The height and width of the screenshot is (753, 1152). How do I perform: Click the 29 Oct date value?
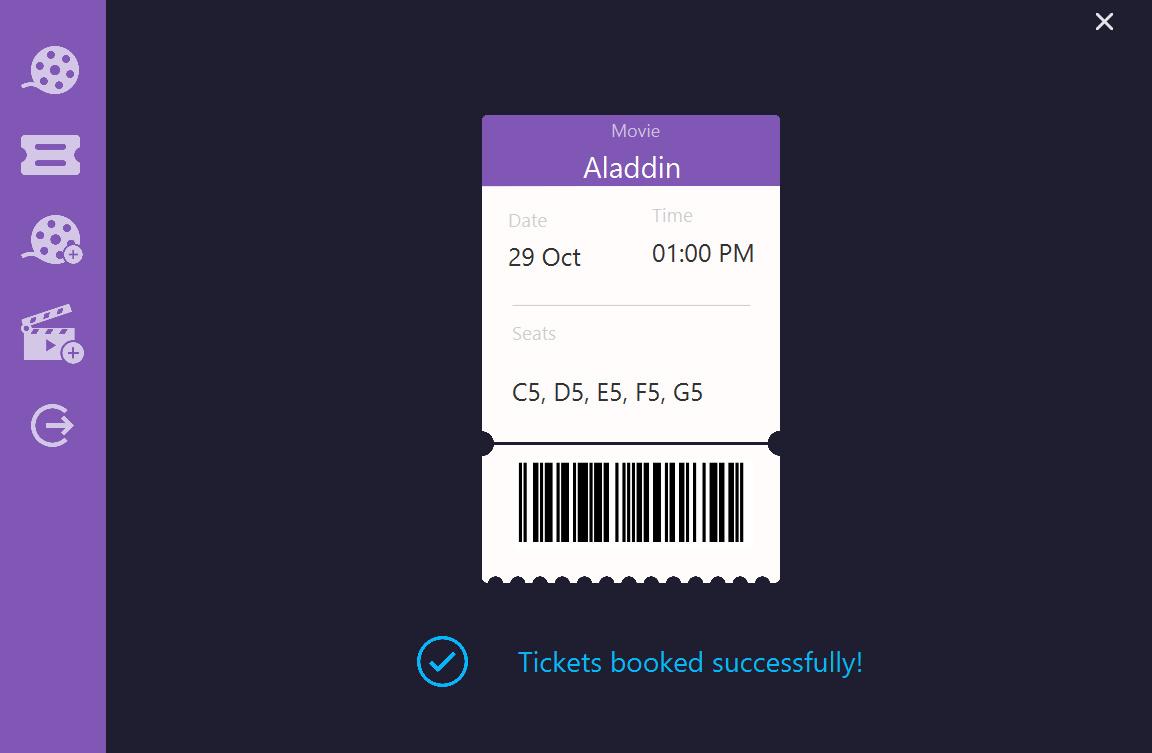(544, 257)
